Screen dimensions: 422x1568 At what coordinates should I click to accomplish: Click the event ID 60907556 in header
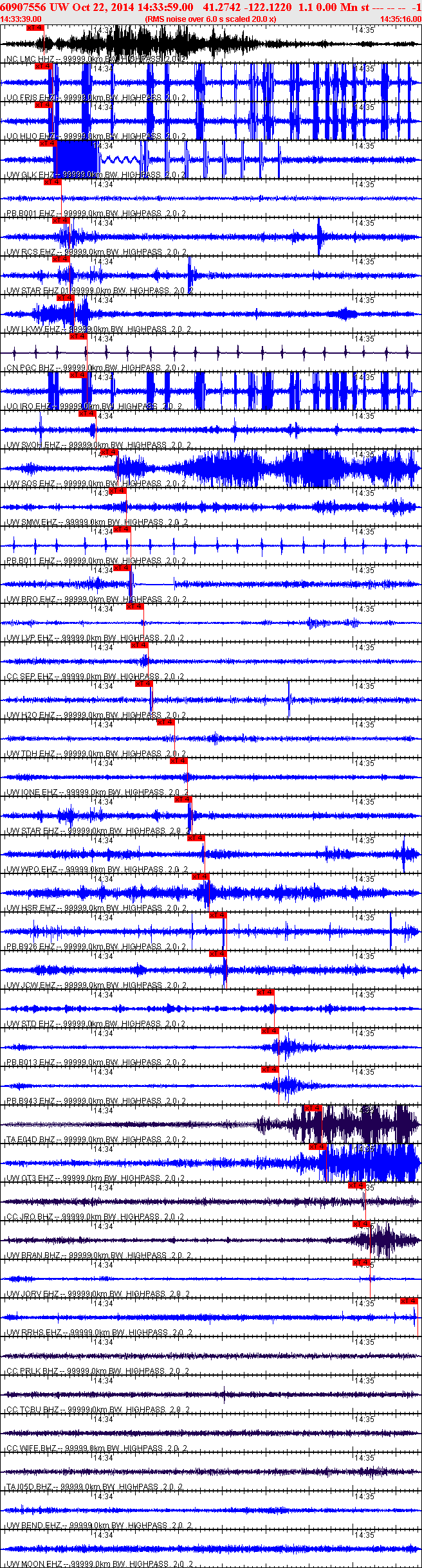[22, 7]
